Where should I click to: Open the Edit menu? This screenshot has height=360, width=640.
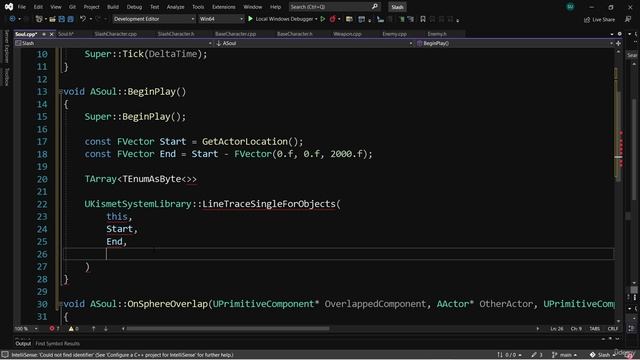[38, 7]
